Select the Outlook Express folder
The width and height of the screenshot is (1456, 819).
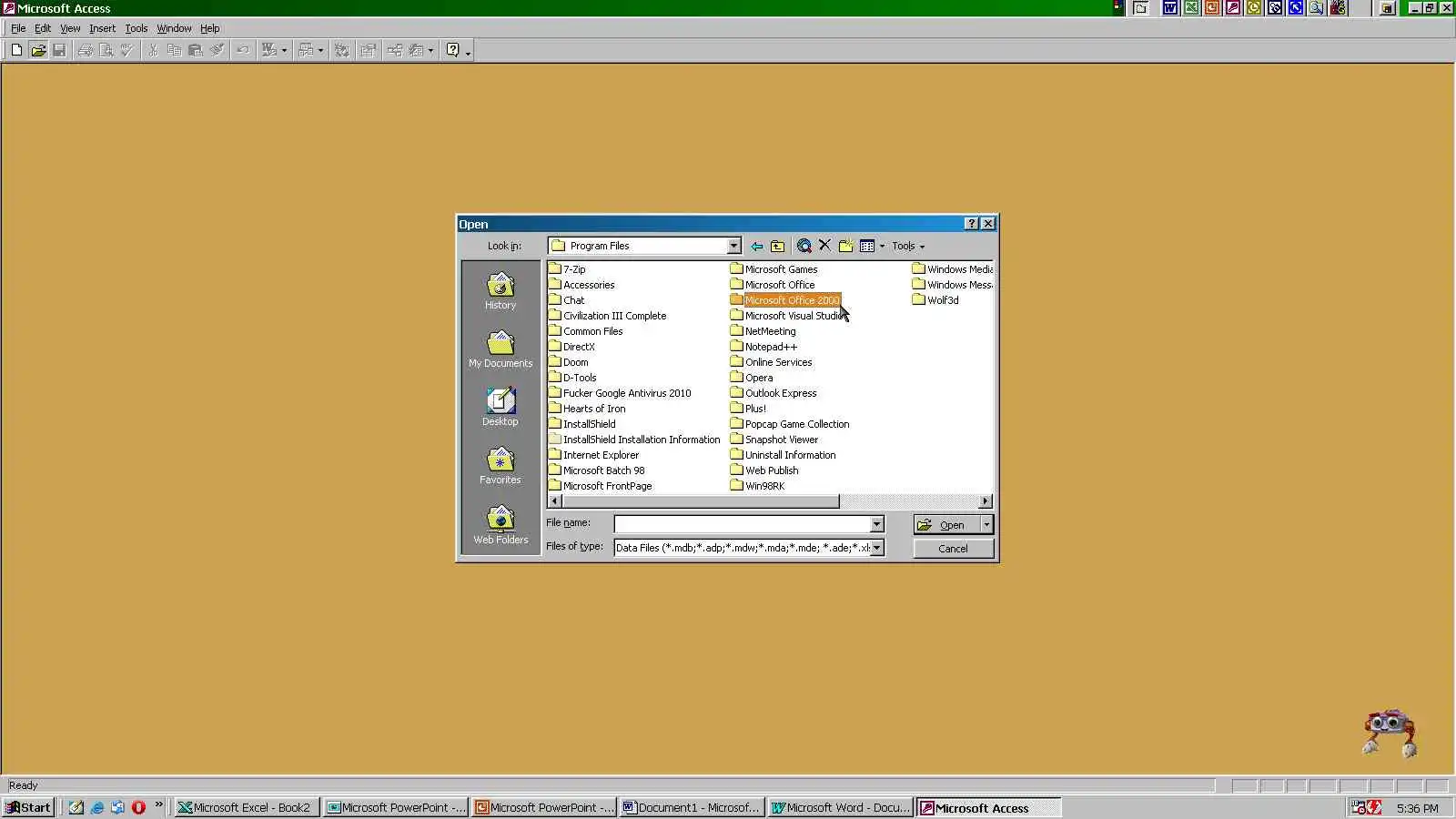(x=773, y=393)
